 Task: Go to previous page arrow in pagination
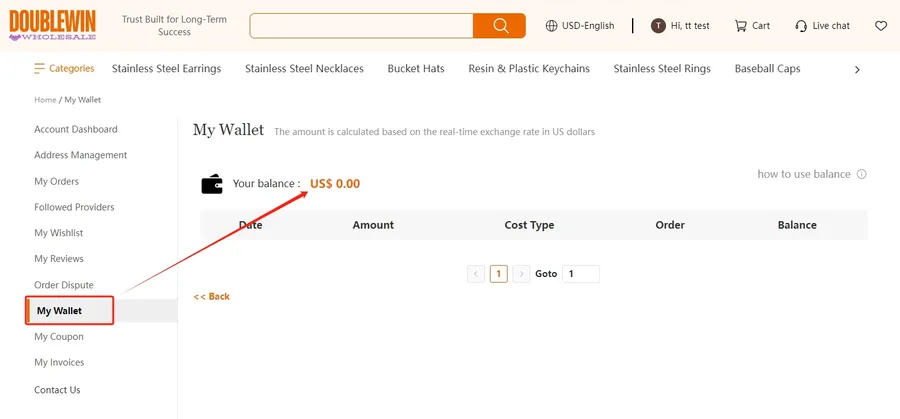476,274
